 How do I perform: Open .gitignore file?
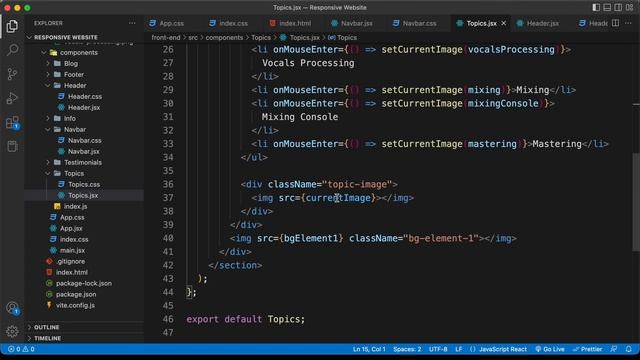pos(70,262)
